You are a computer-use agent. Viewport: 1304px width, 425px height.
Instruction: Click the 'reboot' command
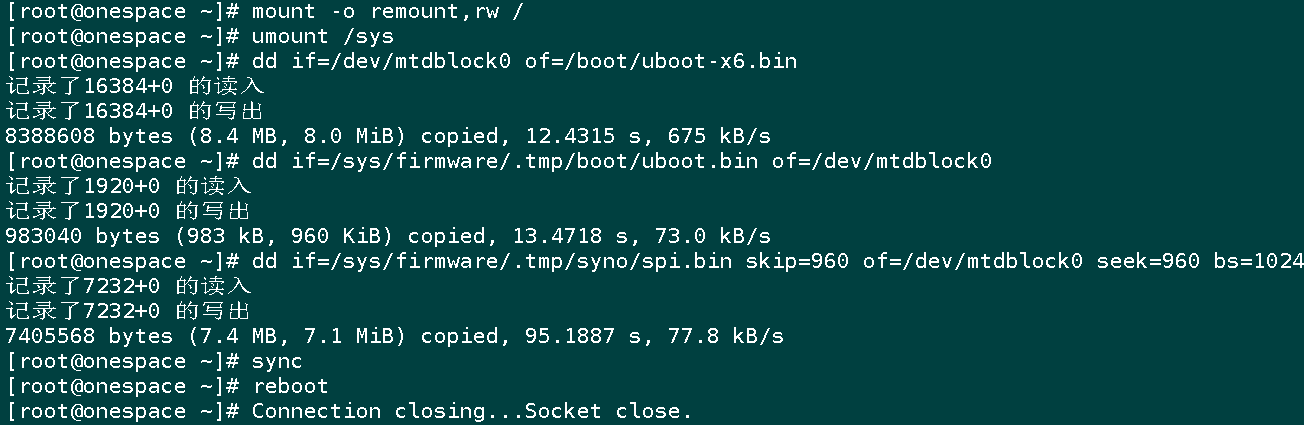point(291,386)
